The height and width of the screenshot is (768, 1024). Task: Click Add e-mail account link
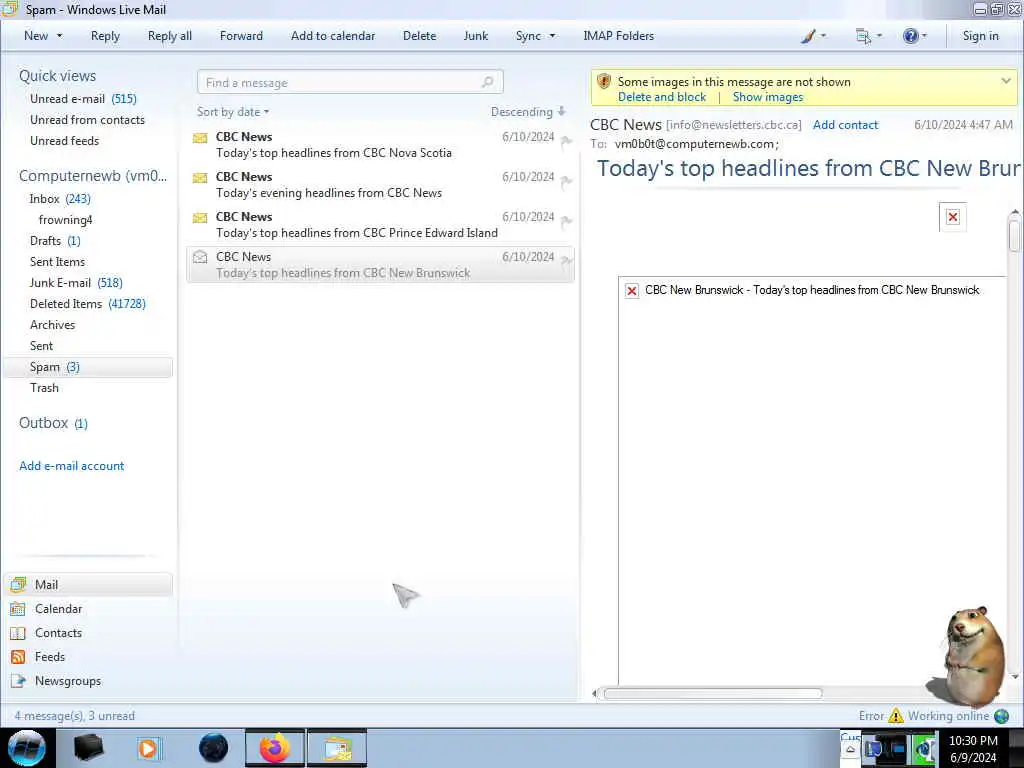pos(71,466)
